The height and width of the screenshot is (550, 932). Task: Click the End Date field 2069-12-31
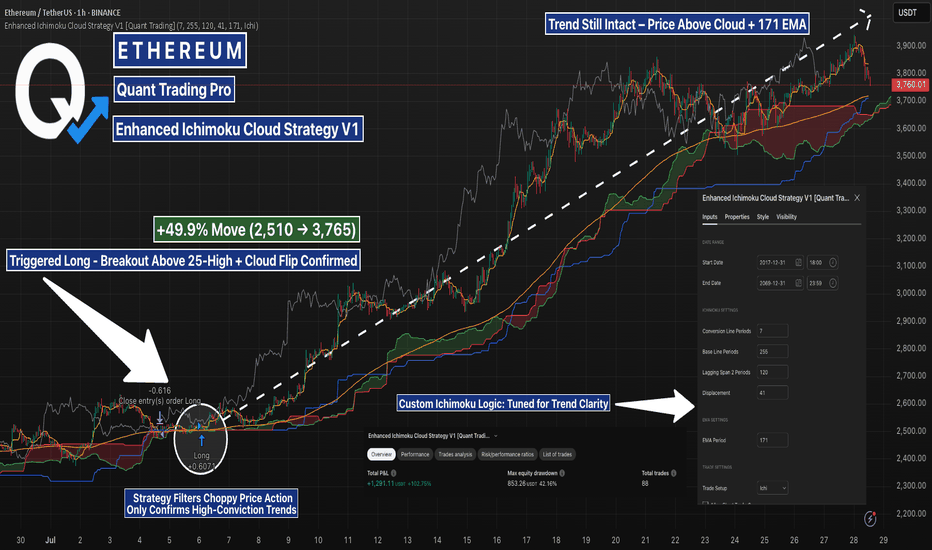click(x=780, y=283)
